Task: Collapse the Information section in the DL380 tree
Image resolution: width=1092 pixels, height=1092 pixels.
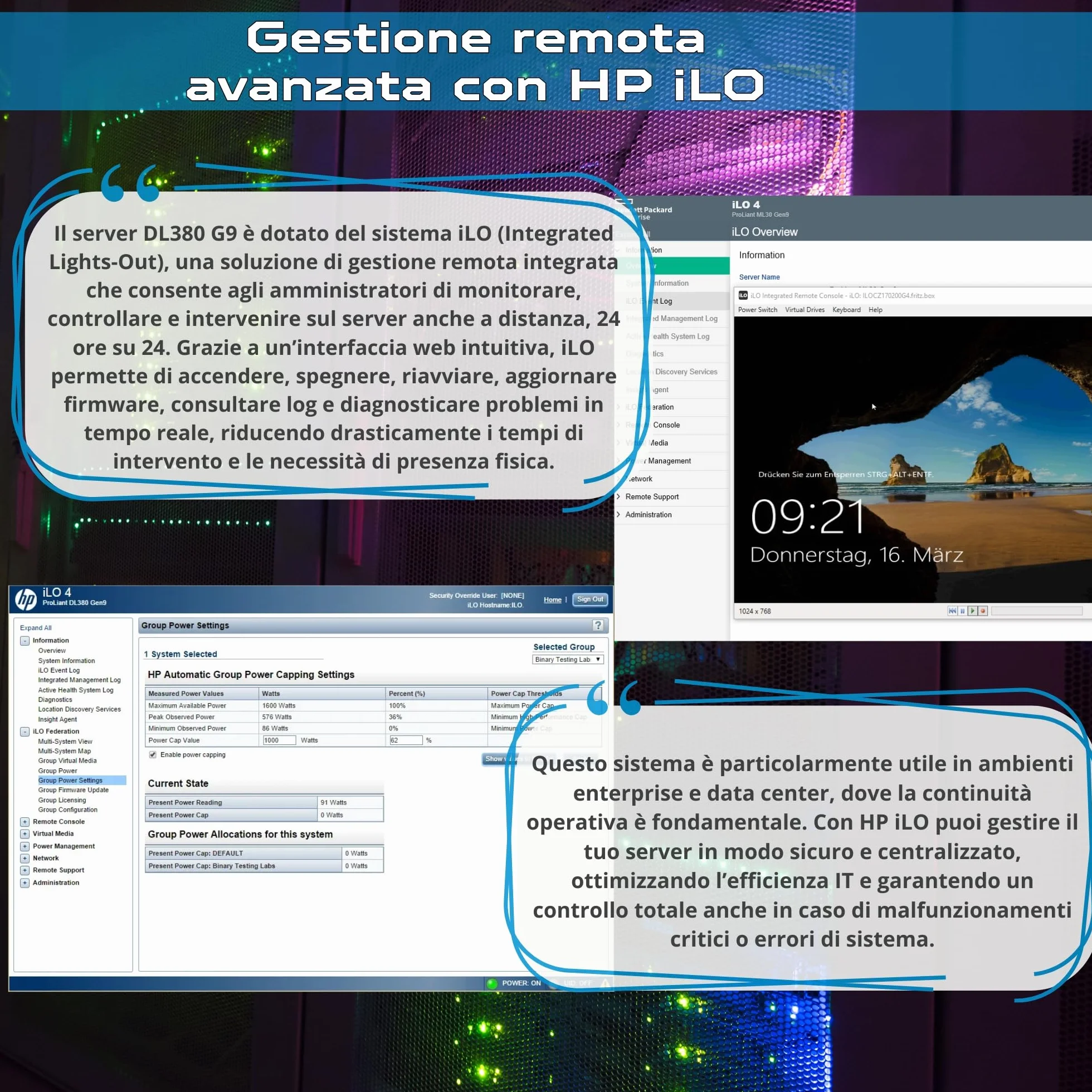Action: coord(25,640)
